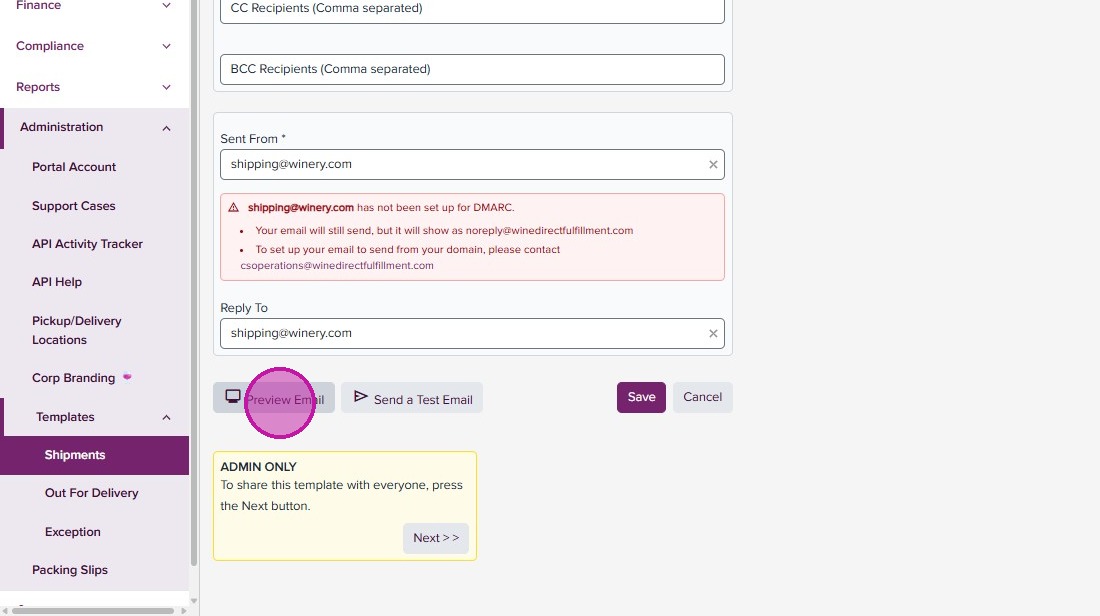Open the Exception templates page

(73, 532)
